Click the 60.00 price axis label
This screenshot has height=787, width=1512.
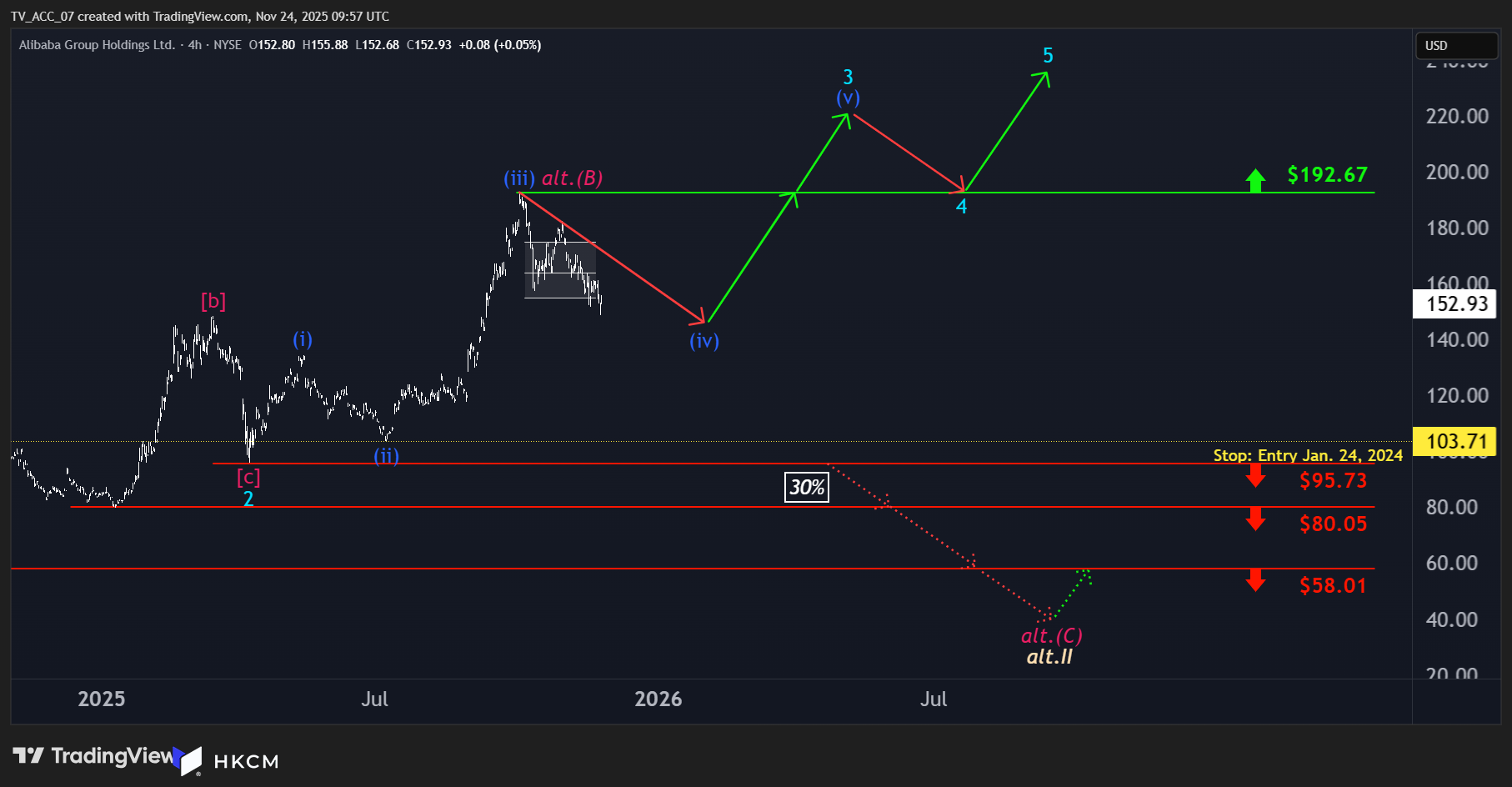[1452, 563]
